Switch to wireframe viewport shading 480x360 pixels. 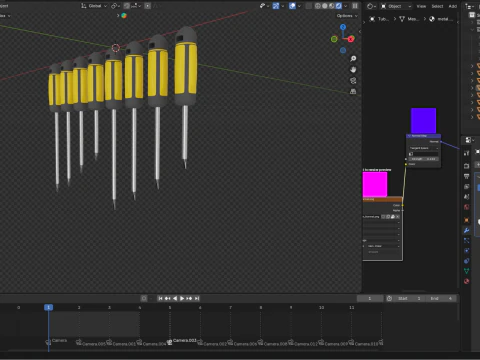318,6
